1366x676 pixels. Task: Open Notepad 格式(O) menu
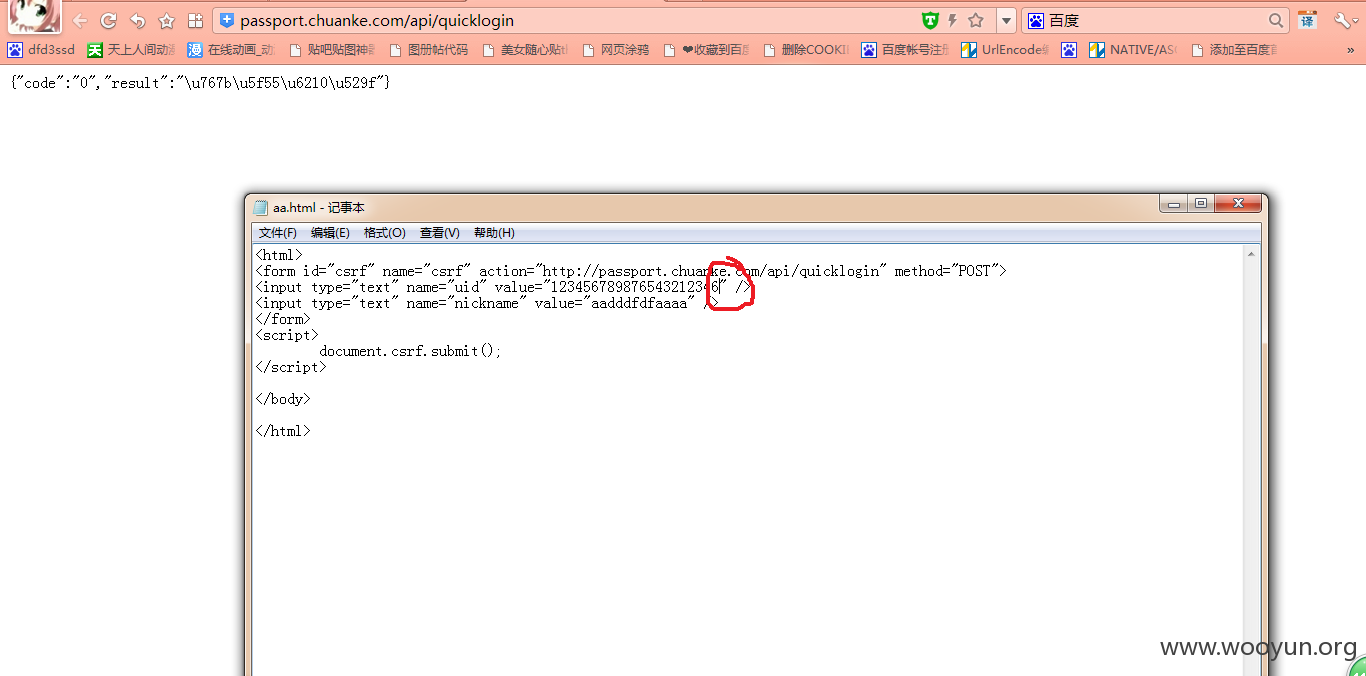pyautogui.click(x=385, y=233)
